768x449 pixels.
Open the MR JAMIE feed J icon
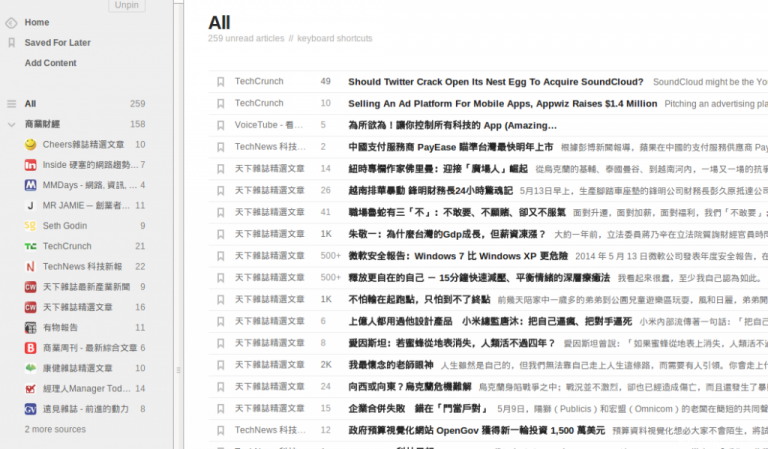click(30, 206)
